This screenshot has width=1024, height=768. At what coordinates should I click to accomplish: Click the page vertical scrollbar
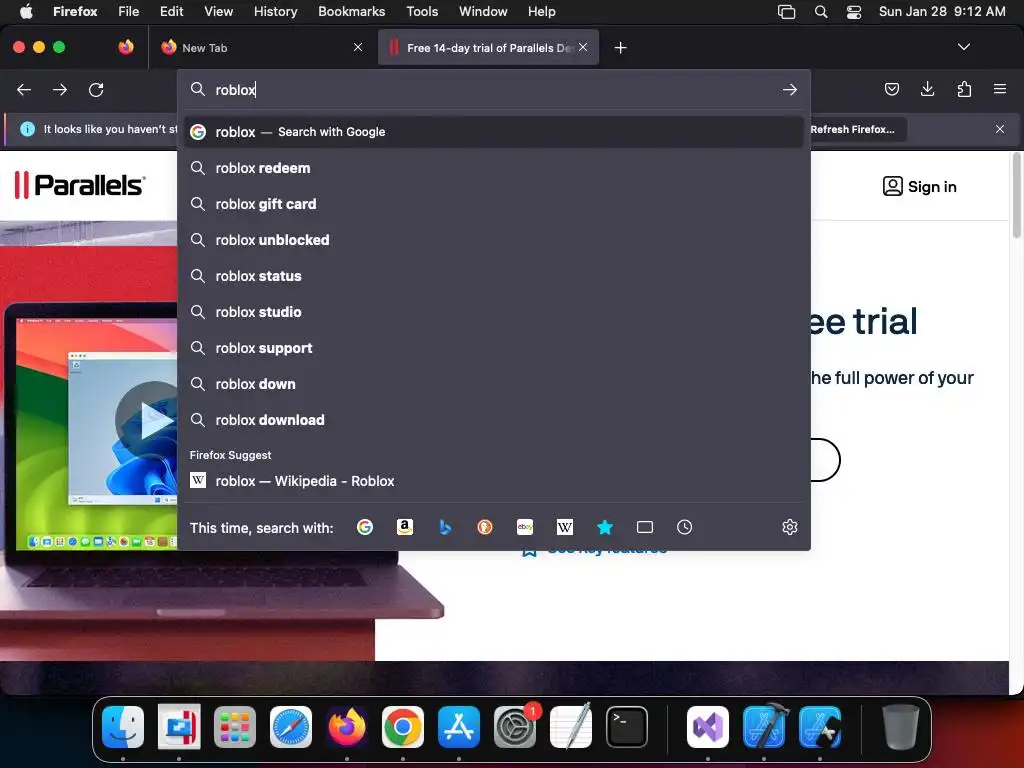pyautogui.click(x=1016, y=196)
